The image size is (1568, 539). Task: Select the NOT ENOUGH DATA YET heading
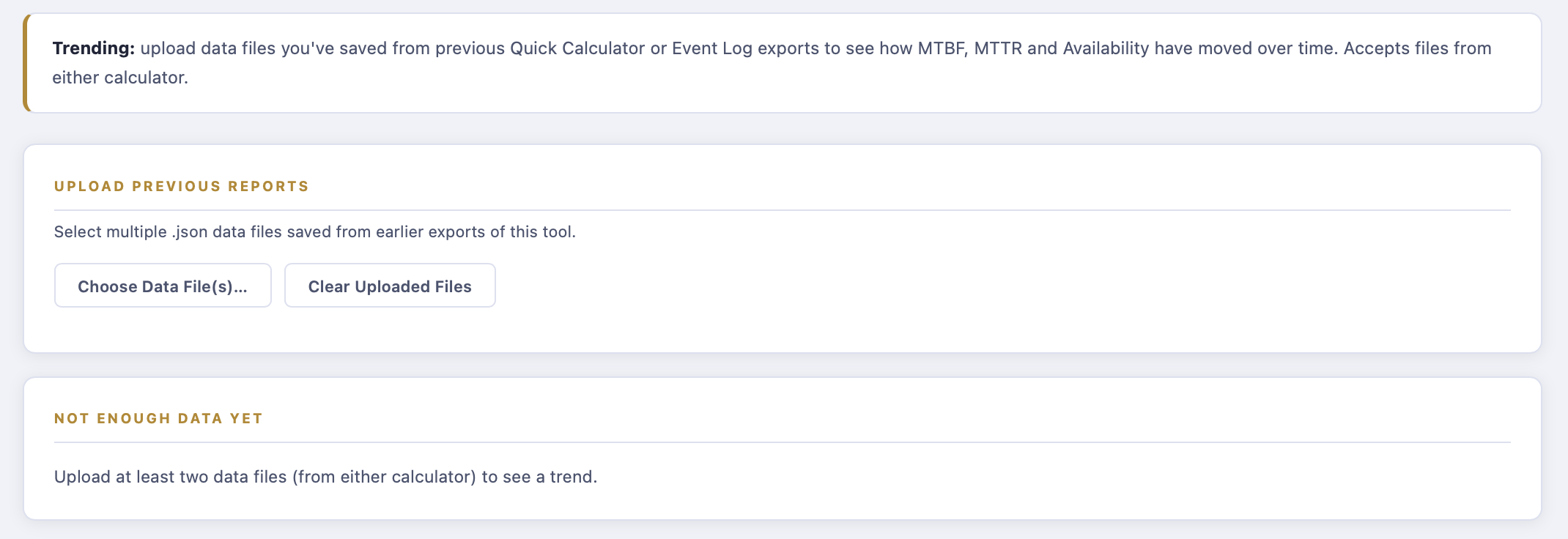(x=158, y=418)
